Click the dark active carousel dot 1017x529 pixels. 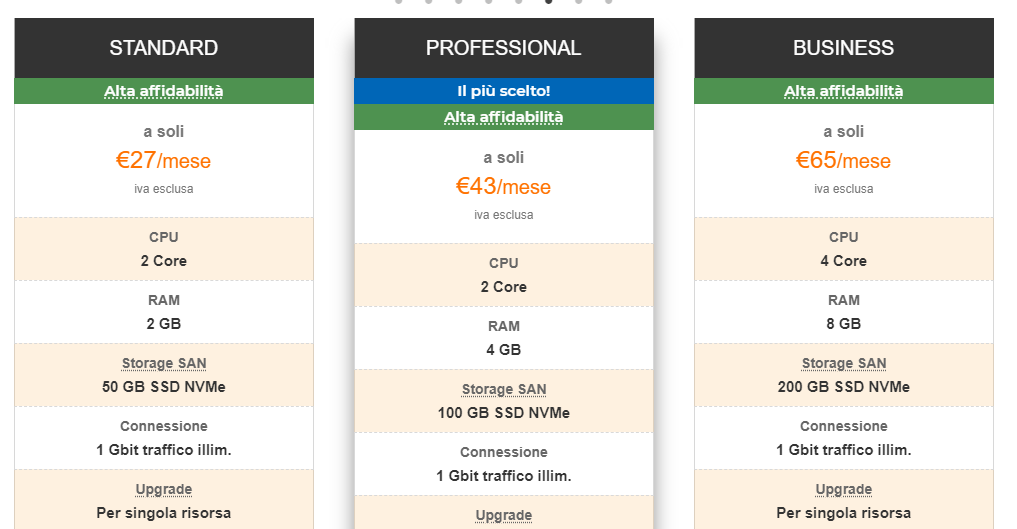(549, 2)
